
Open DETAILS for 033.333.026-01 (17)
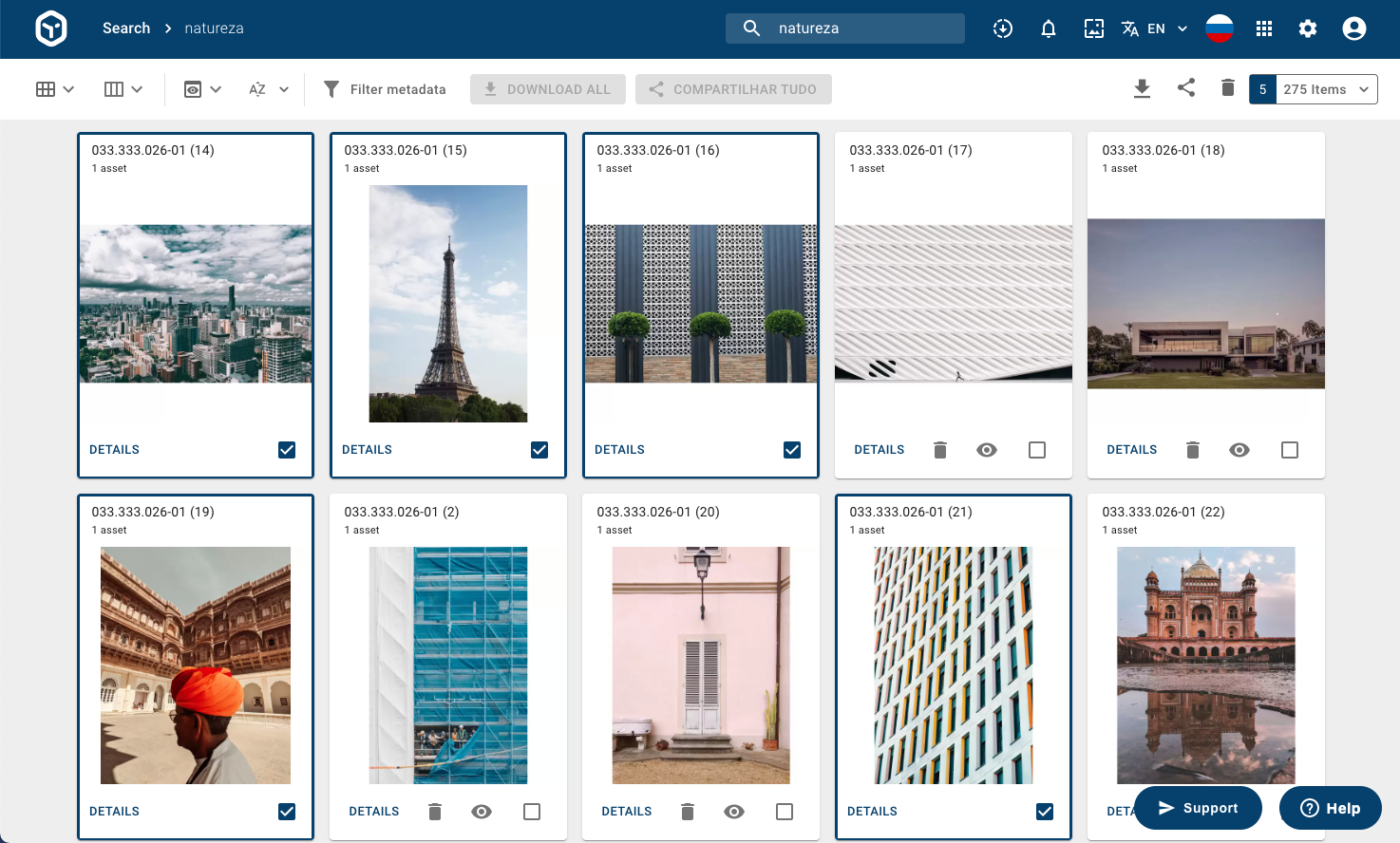880,450
